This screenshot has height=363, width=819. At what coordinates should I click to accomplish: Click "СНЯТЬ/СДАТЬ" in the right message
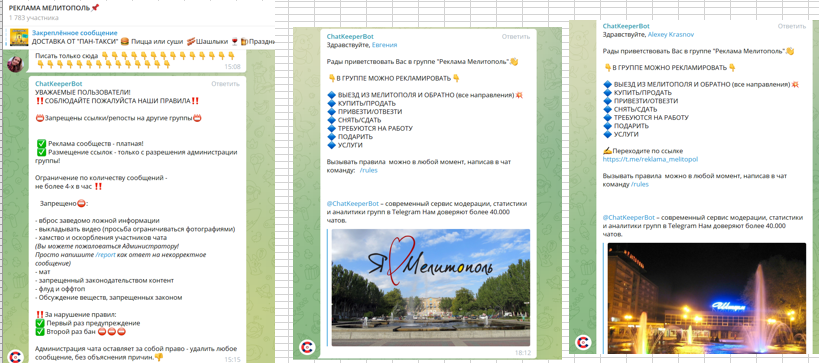point(635,109)
